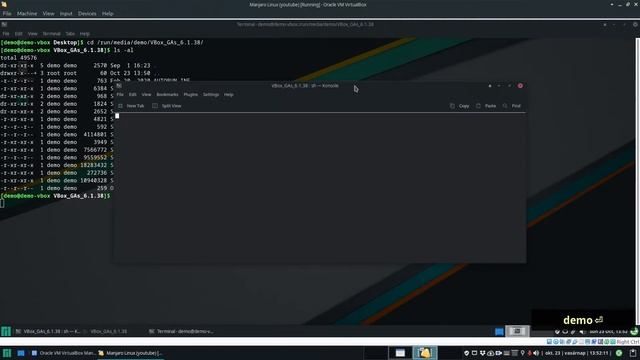Open guest Manjaro application menu icon
640x360 pixels.
[x=6, y=331]
